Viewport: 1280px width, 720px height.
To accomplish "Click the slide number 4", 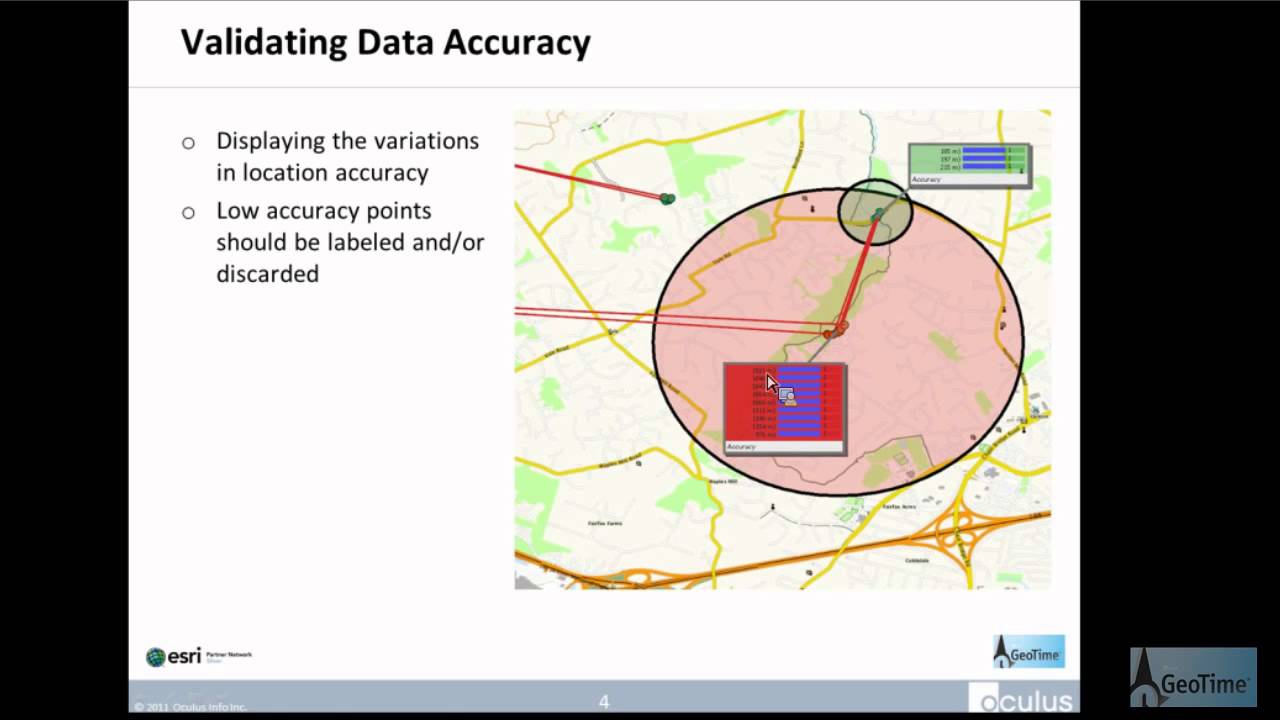I will (604, 702).
